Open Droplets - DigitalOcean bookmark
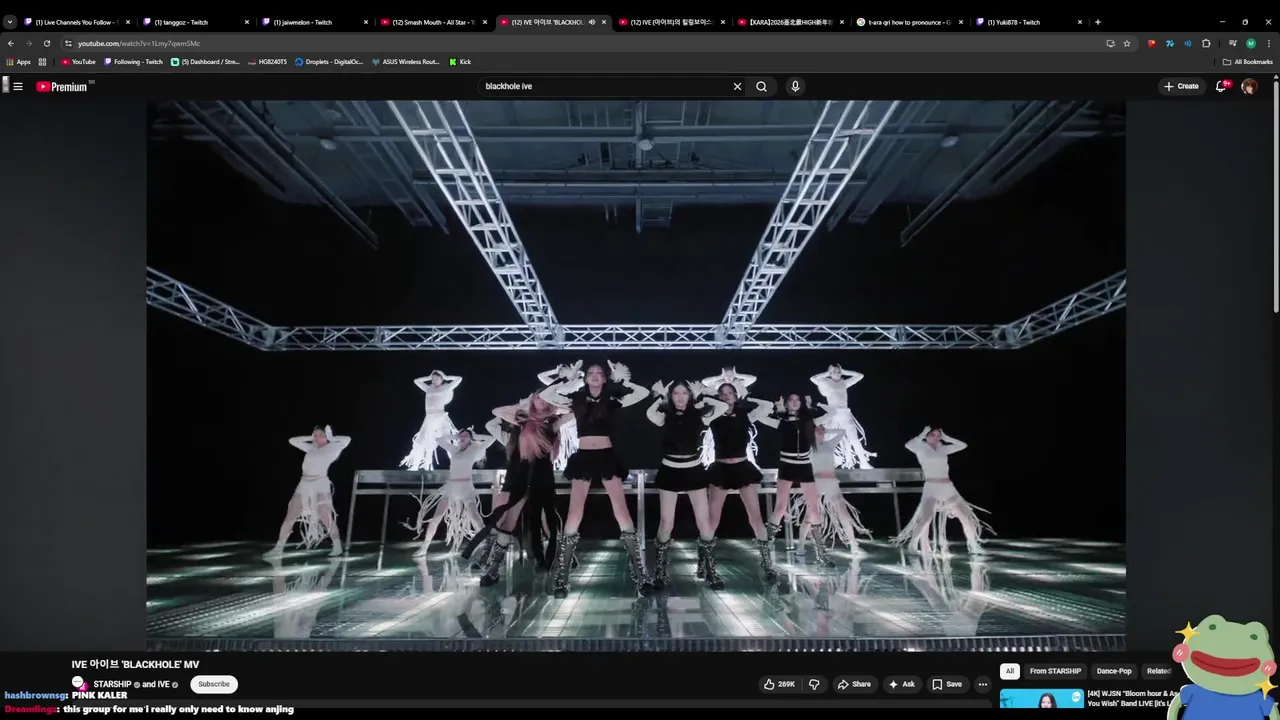This screenshot has height=720, width=1280. click(x=329, y=62)
